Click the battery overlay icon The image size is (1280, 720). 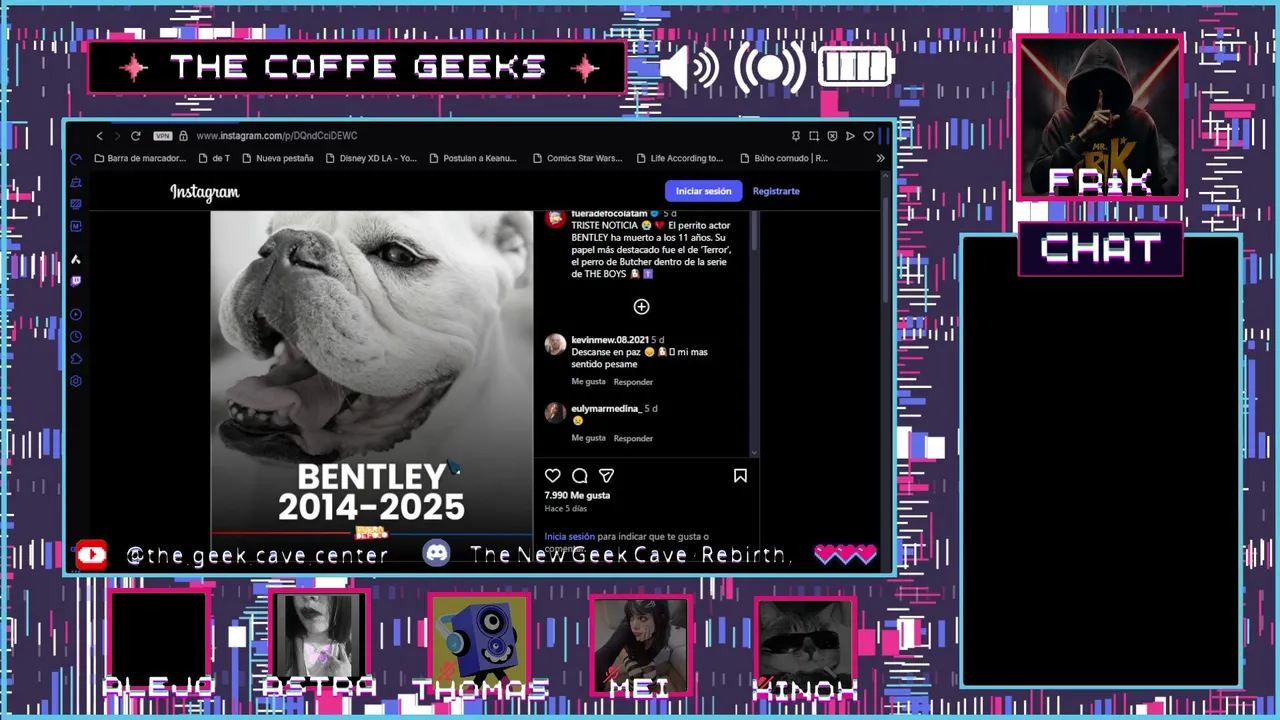click(x=857, y=67)
